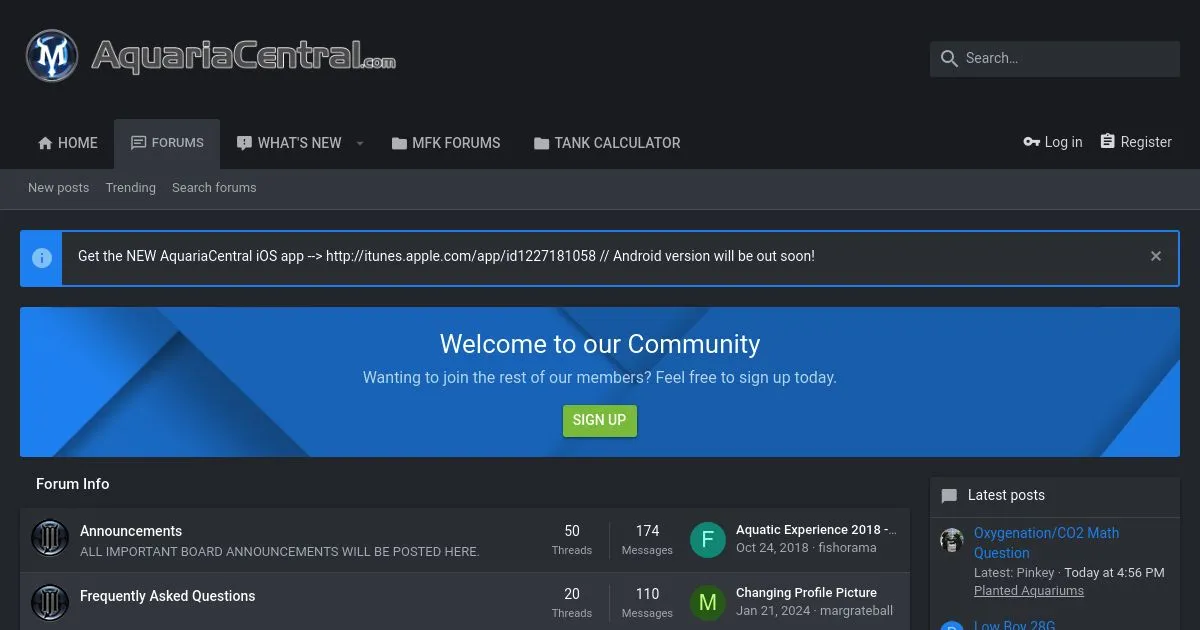Screen dimensions: 1200x630
Task: Click the fishorama username link
Action: (x=847, y=548)
